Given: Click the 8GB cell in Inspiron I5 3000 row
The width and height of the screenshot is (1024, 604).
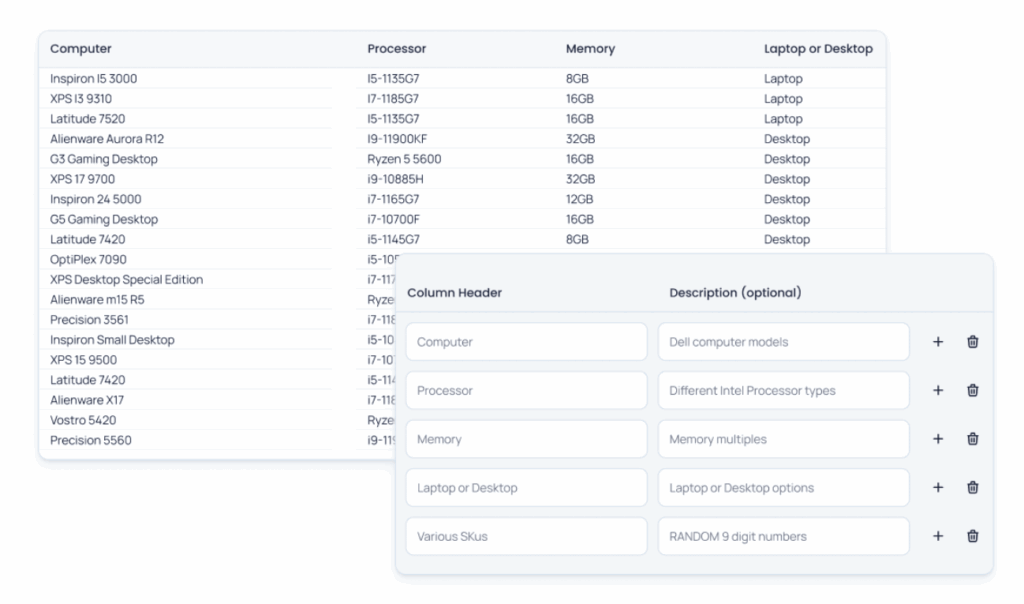Looking at the screenshot, I should [x=577, y=79].
